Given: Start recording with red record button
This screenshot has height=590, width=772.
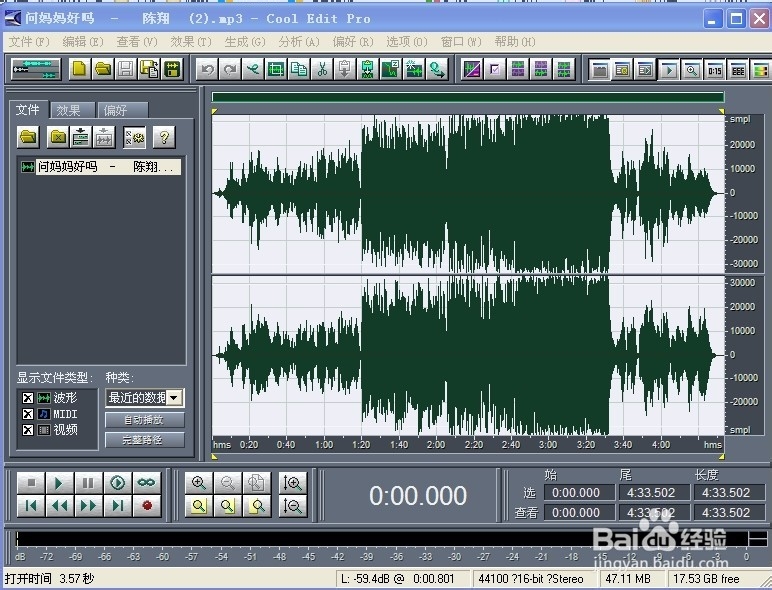Looking at the screenshot, I should [x=146, y=506].
